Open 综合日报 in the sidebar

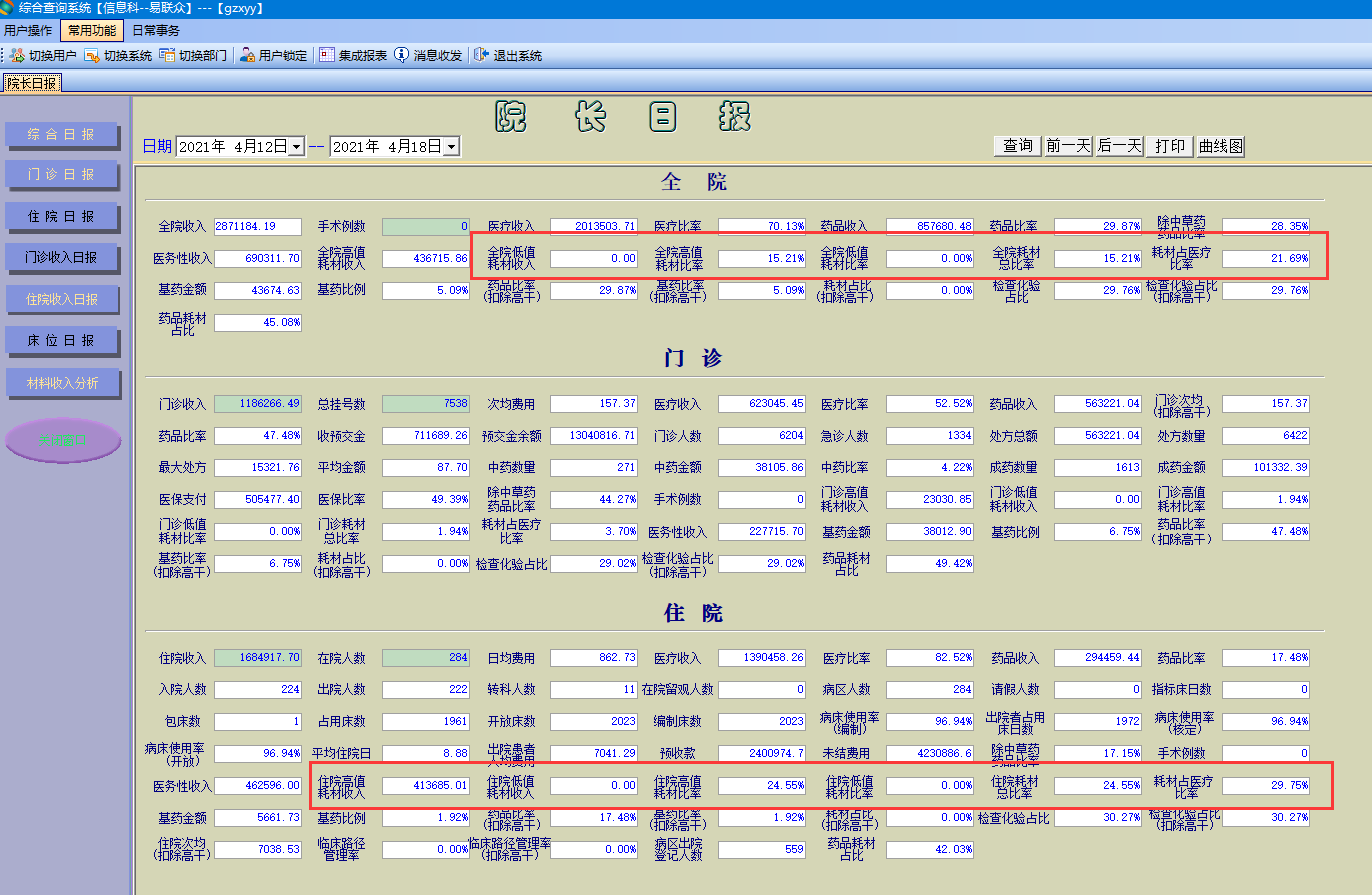click(62, 134)
